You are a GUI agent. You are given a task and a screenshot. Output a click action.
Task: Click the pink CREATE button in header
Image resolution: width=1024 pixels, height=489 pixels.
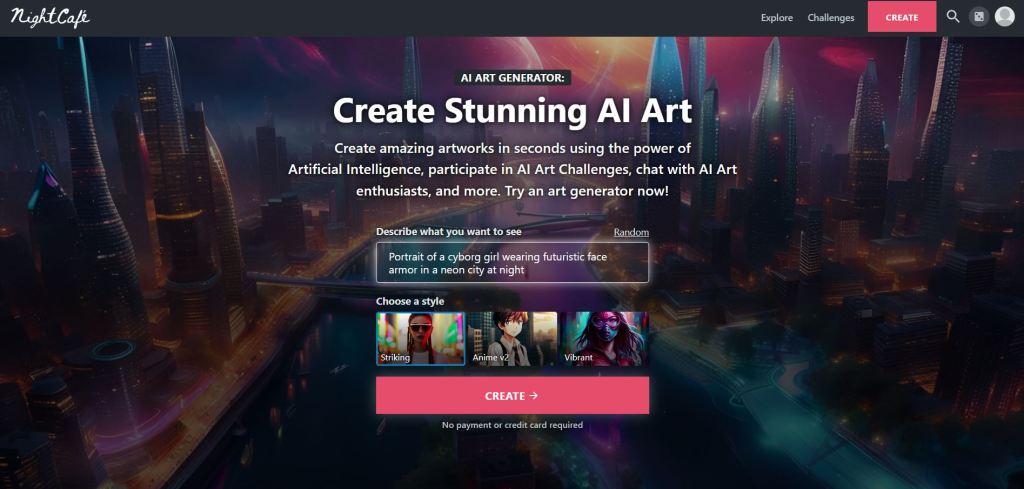click(902, 17)
